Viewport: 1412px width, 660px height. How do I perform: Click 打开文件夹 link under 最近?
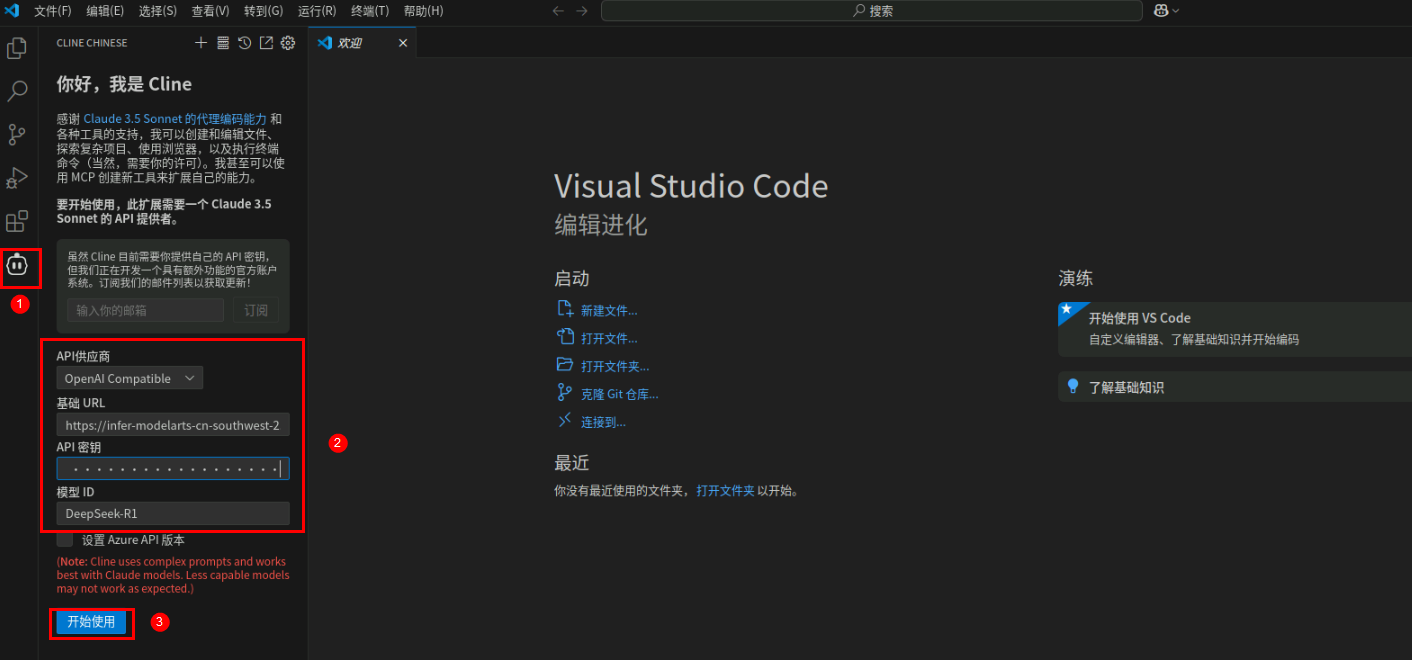(725, 491)
